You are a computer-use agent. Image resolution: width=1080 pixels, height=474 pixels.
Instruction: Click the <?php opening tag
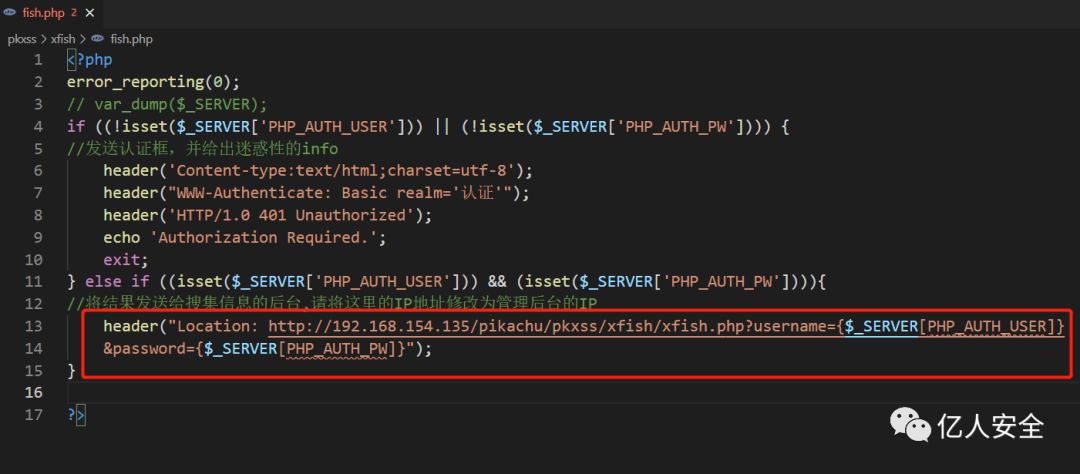[x=90, y=60]
